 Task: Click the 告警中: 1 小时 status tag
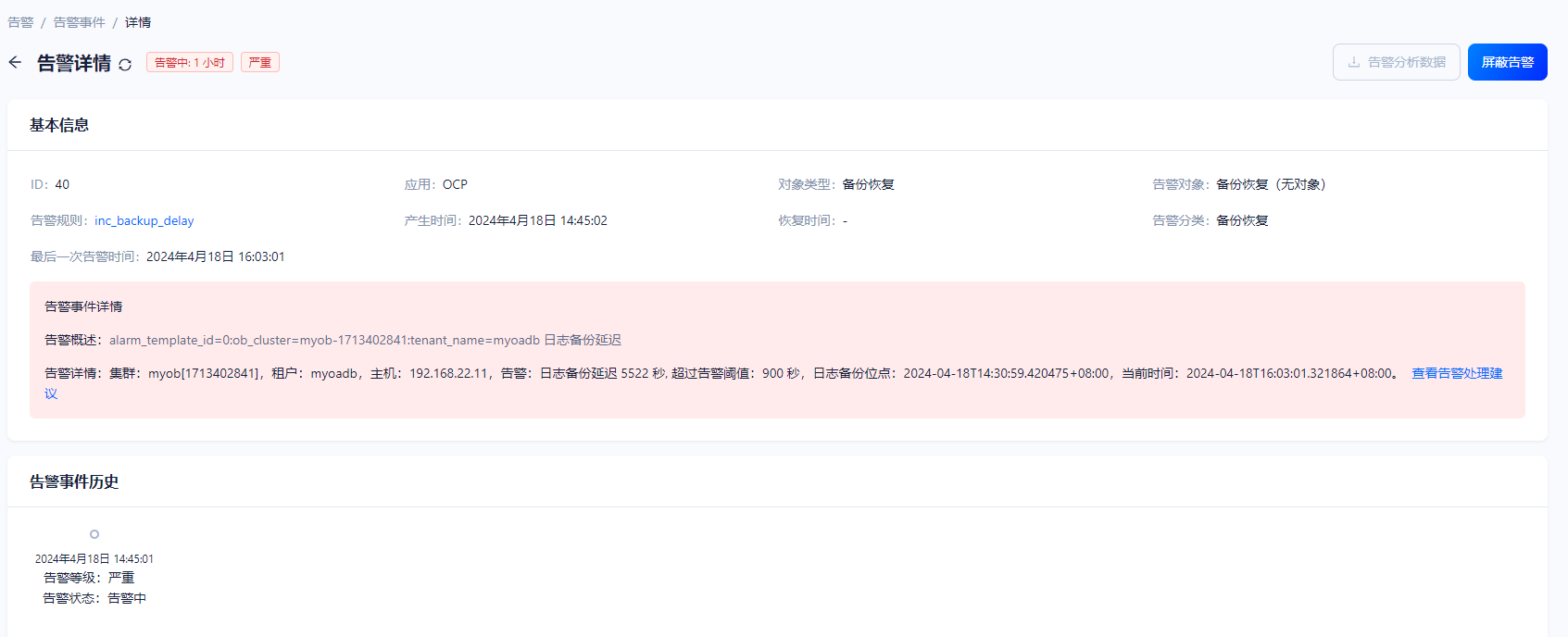coord(190,62)
